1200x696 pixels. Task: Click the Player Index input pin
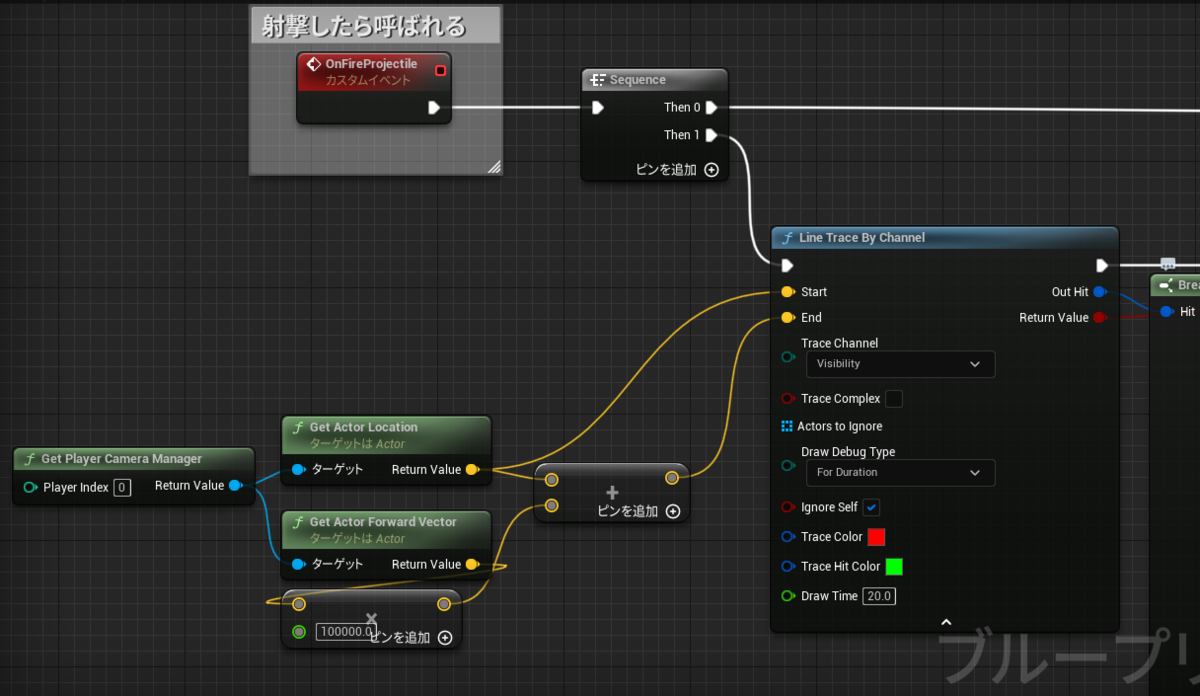(30, 487)
